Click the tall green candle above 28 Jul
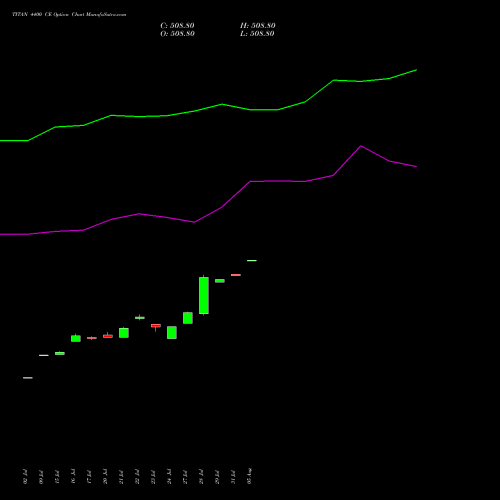Screen dimensions: 500x500 click(204, 295)
